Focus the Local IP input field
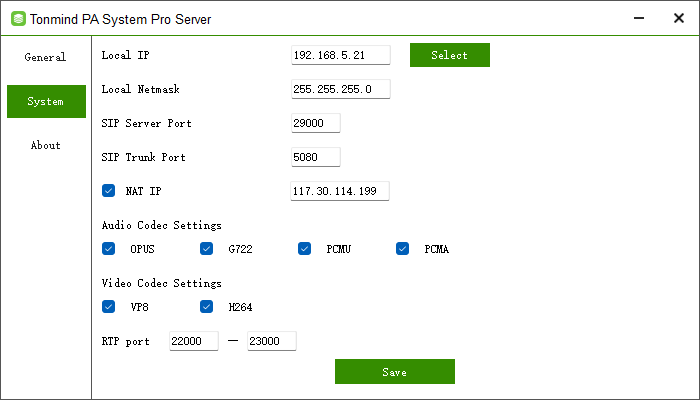The image size is (700, 400). [x=341, y=55]
